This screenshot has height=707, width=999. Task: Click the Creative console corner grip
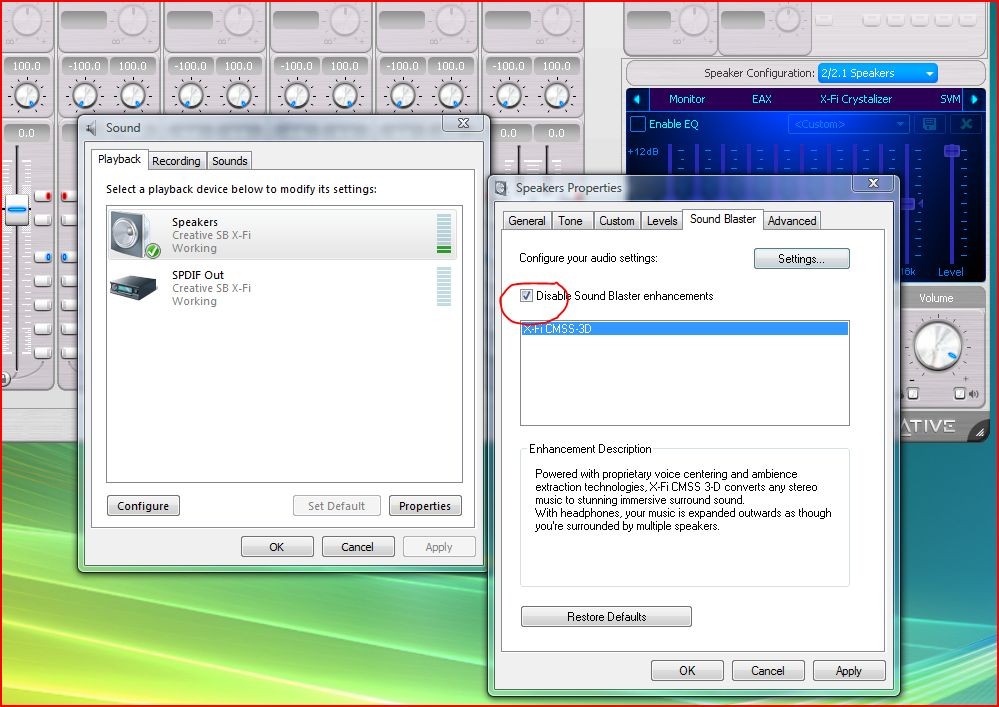click(x=979, y=433)
